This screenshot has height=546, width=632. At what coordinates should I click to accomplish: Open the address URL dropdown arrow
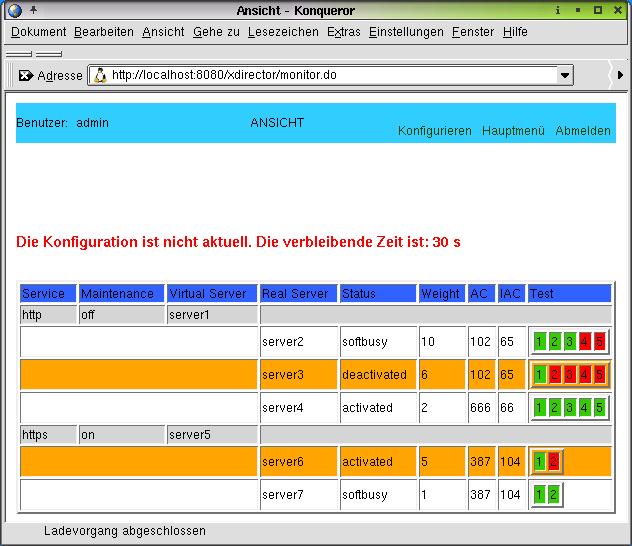(565, 75)
